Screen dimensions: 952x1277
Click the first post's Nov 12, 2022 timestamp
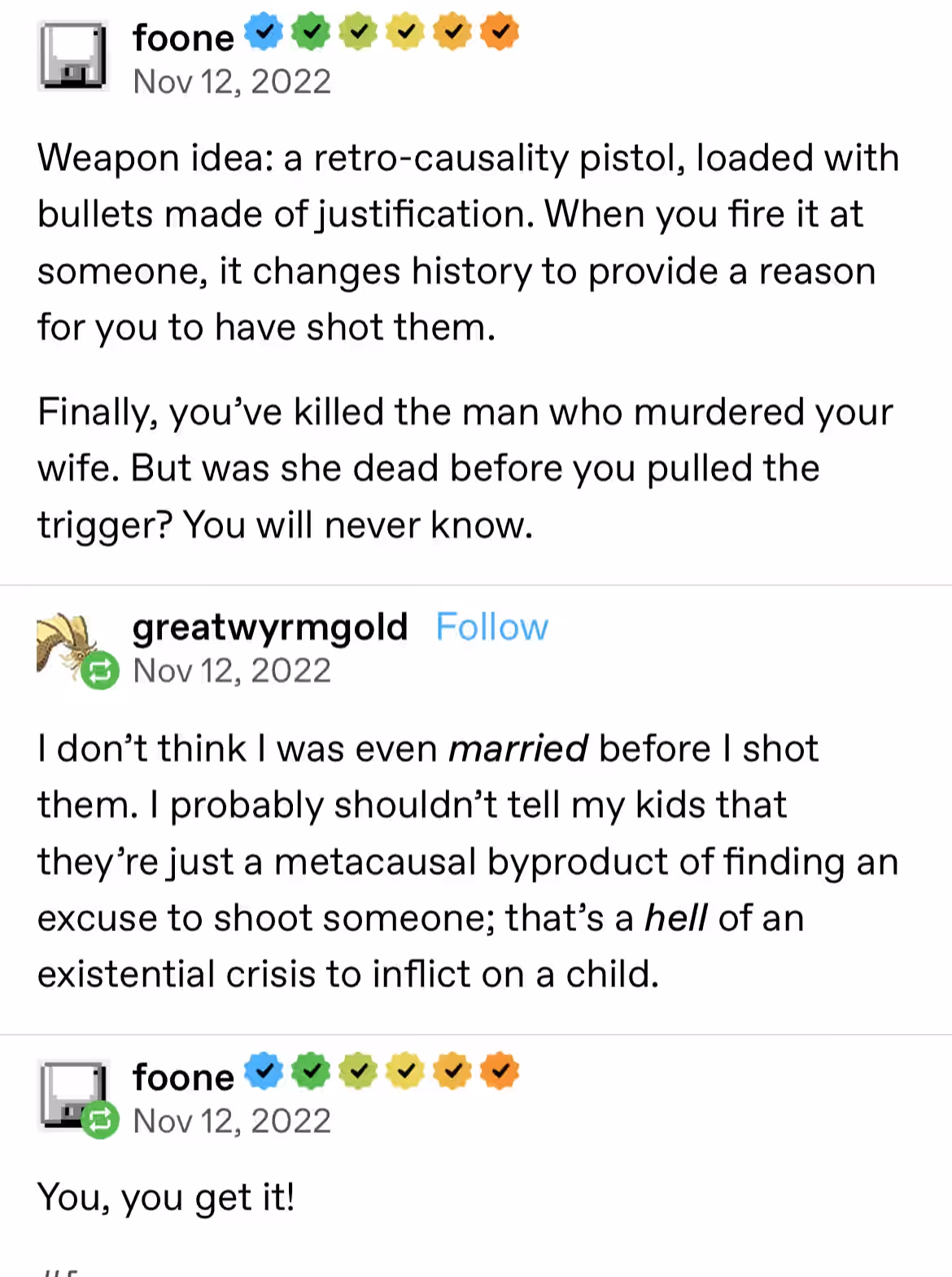coord(232,81)
